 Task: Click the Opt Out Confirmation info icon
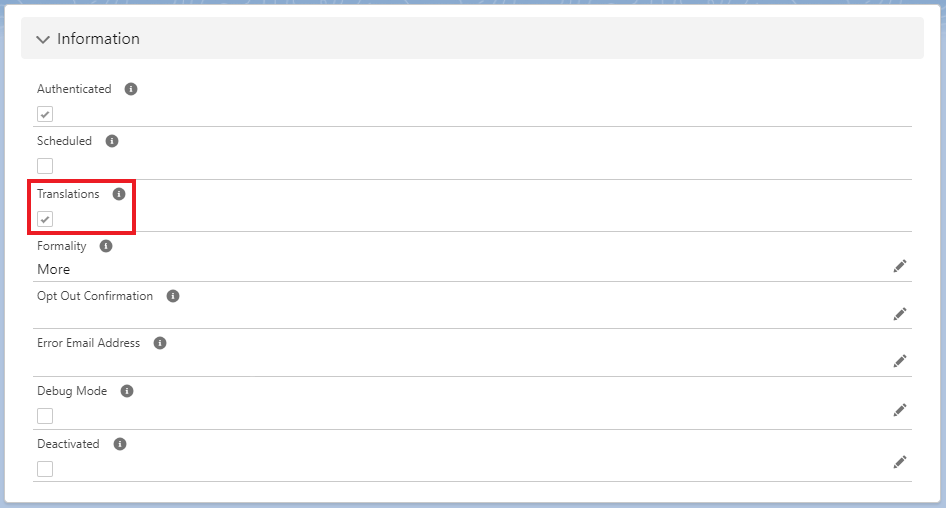tap(173, 296)
